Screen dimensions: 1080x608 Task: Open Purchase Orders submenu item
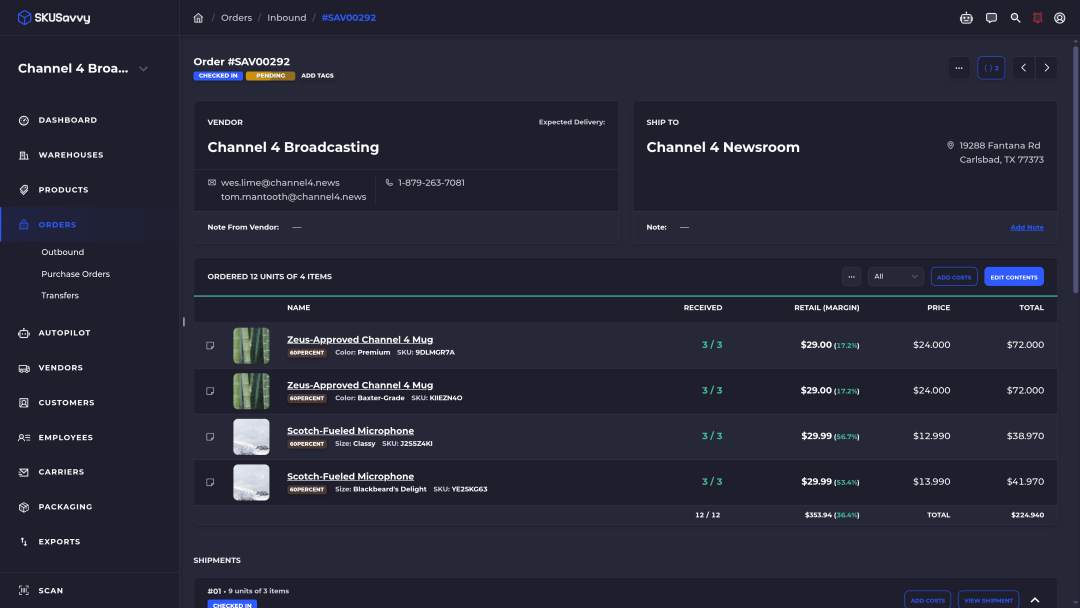point(76,274)
